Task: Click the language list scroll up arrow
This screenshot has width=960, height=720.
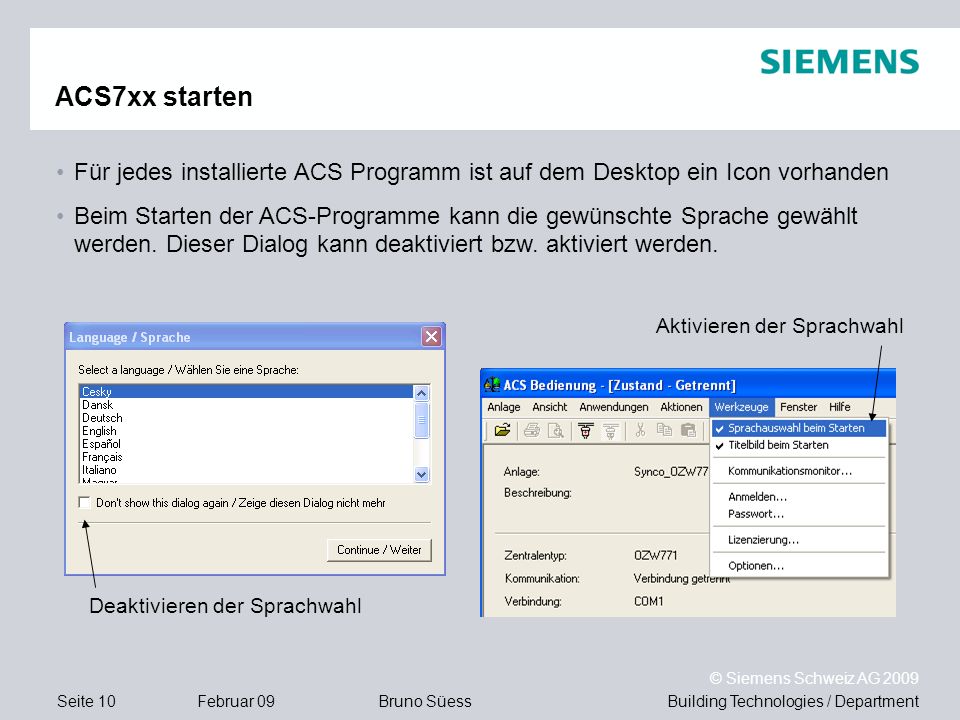Action: pyautogui.click(x=421, y=393)
